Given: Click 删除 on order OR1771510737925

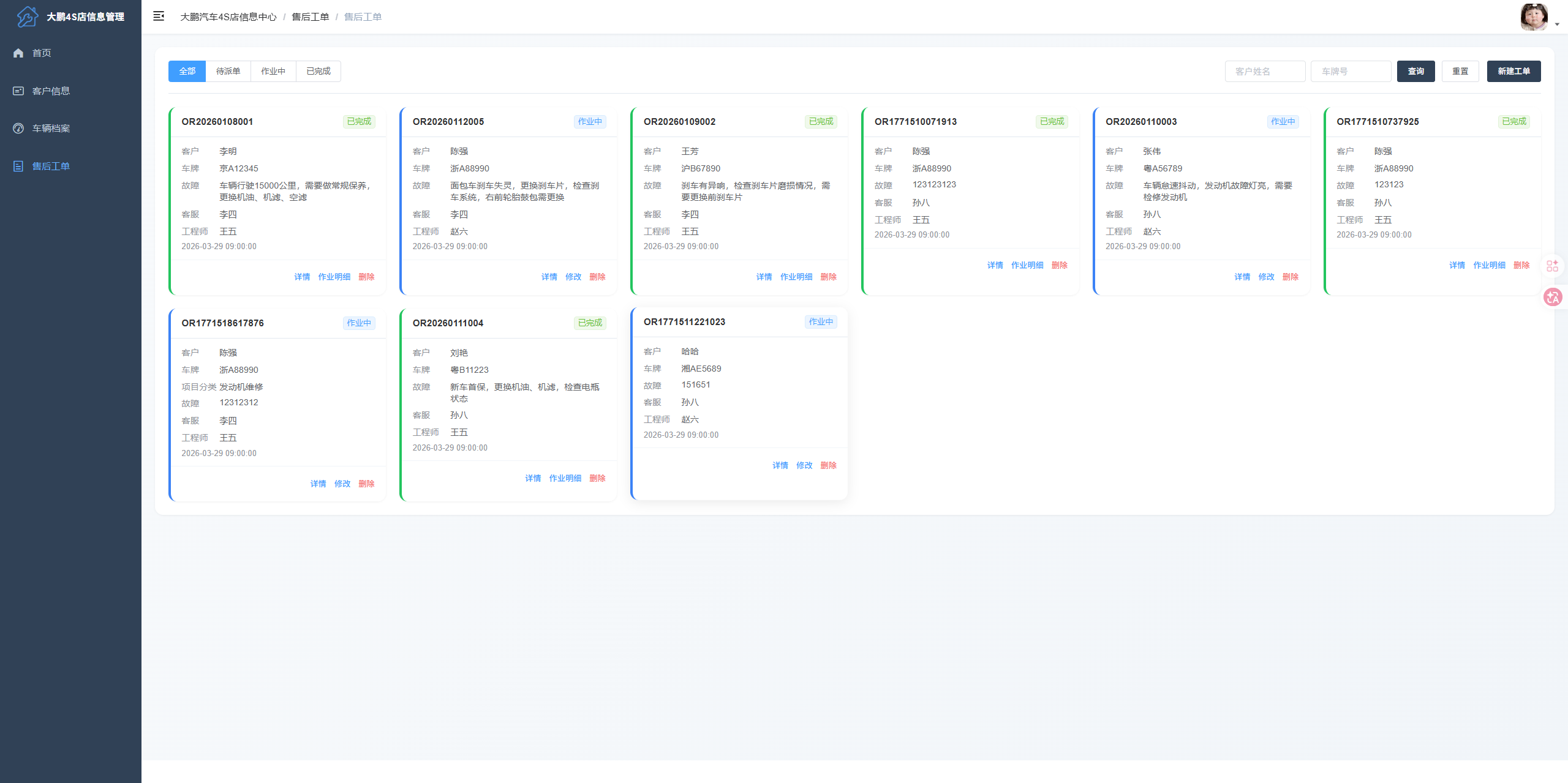Looking at the screenshot, I should pos(1521,265).
